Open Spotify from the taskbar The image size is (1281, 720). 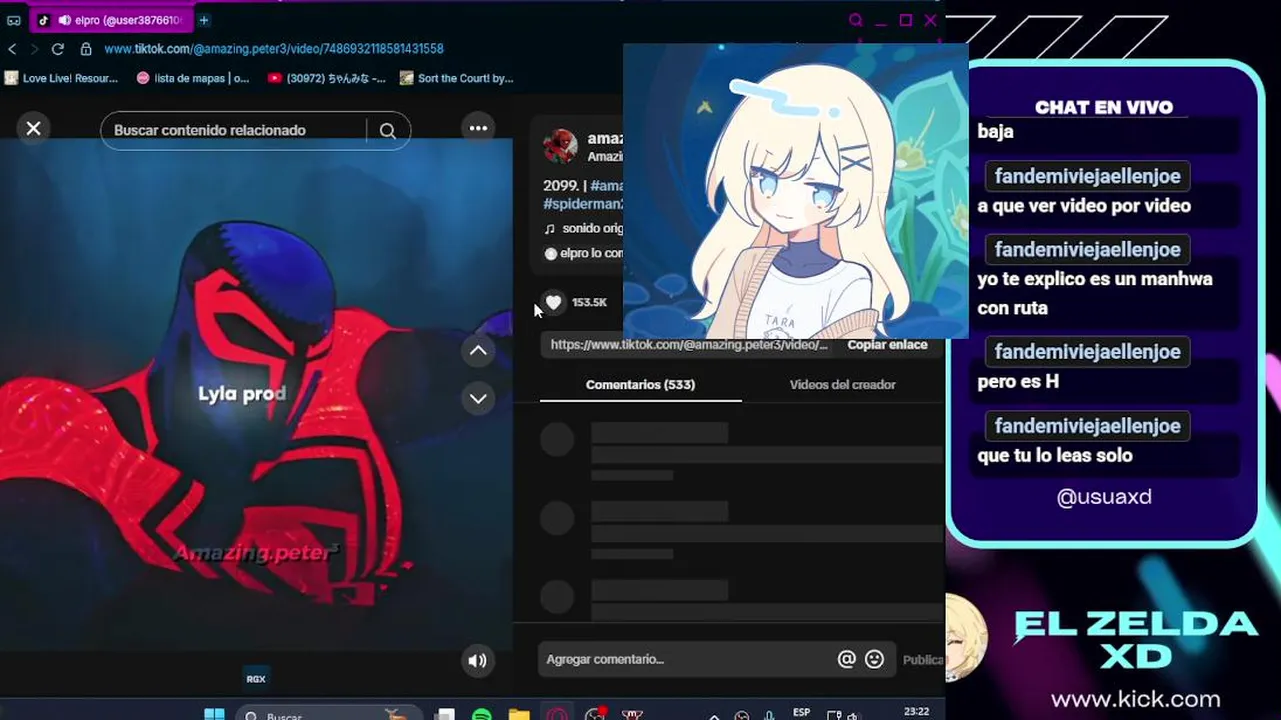pos(482,715)
